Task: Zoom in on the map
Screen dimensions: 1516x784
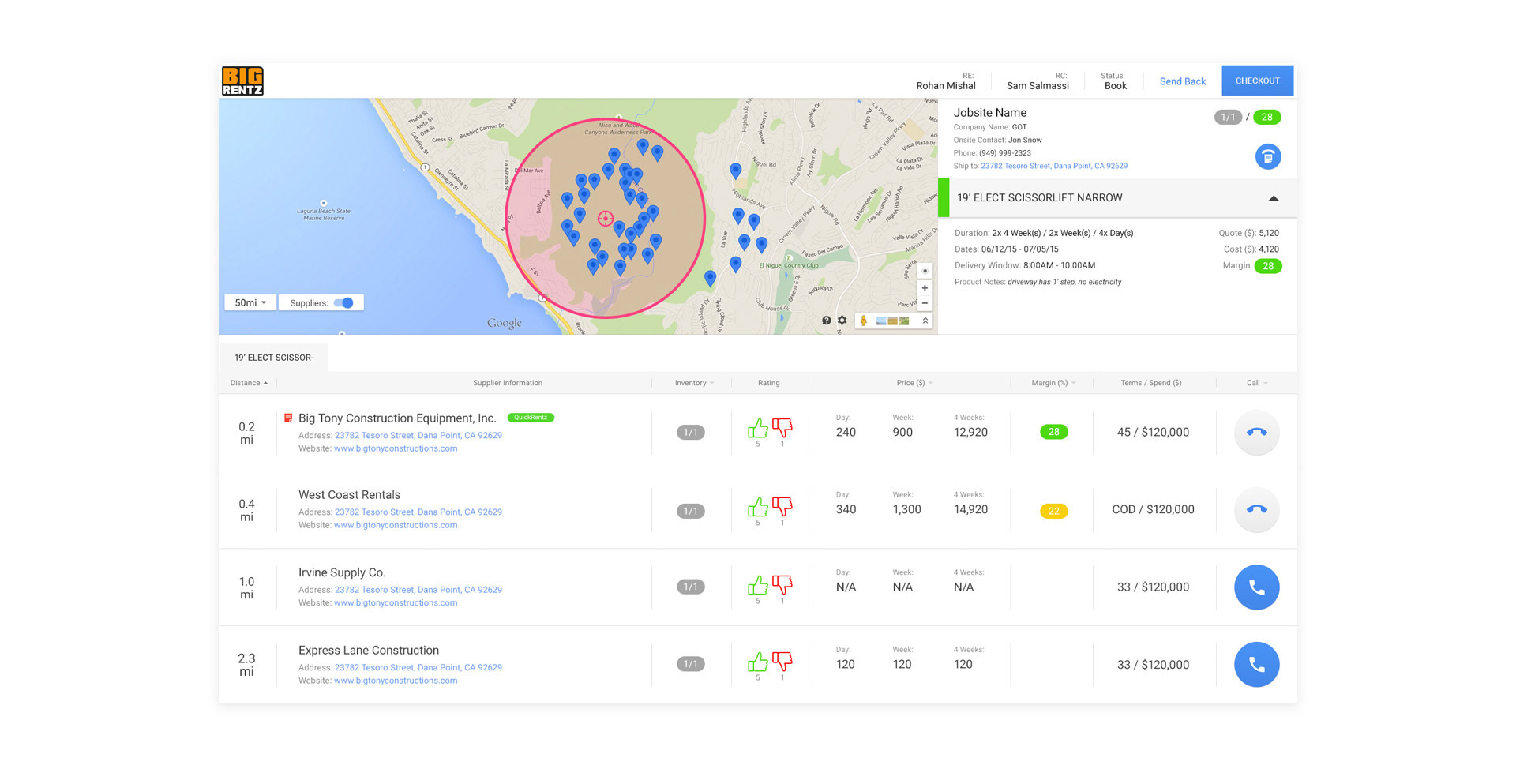Action: pyautogui.click(x=925, y=288)
